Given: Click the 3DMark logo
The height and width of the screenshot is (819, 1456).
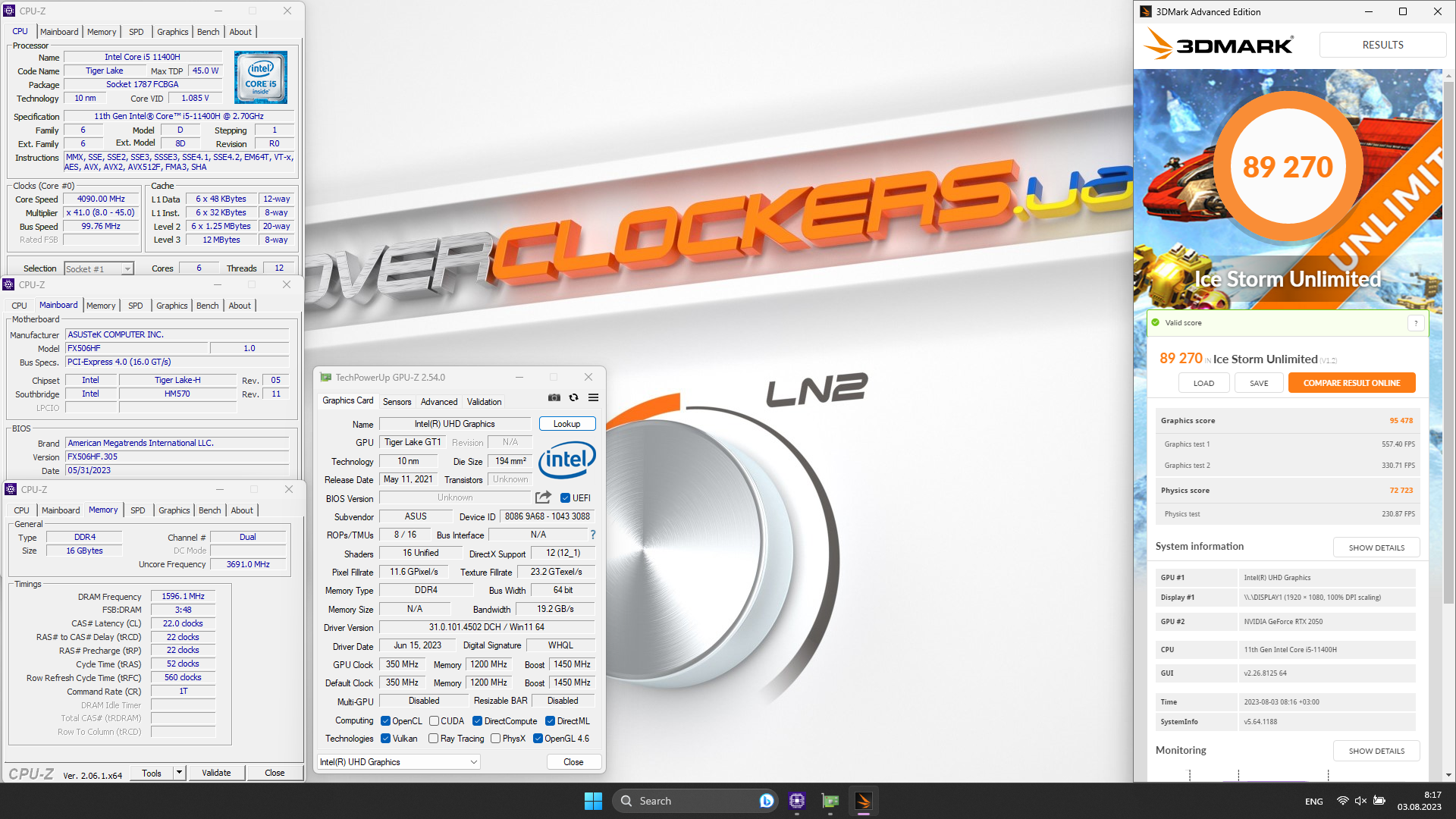Looking at the screenshot, I should coord(1219,44).
